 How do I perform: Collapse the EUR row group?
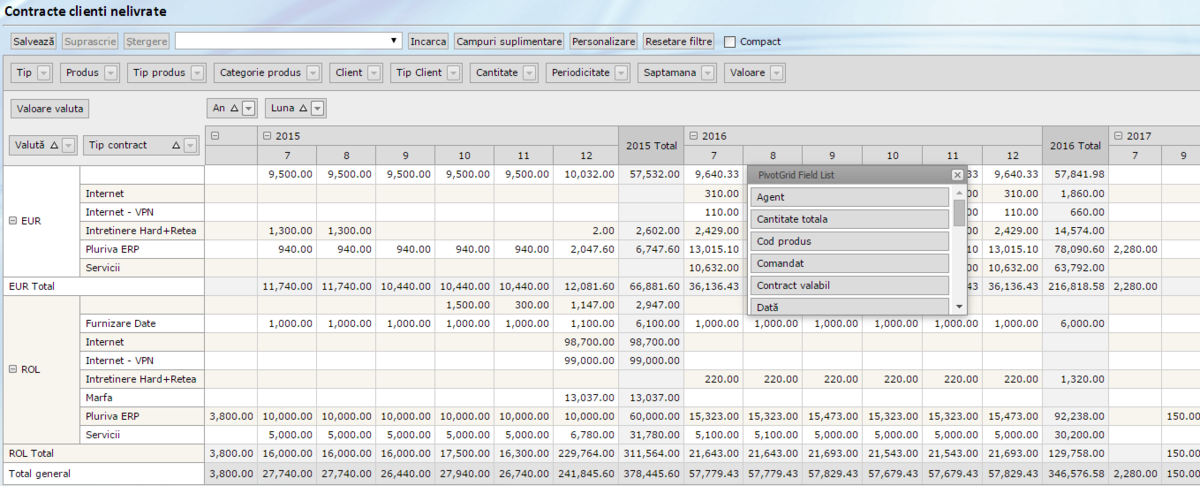pos(12,221)
